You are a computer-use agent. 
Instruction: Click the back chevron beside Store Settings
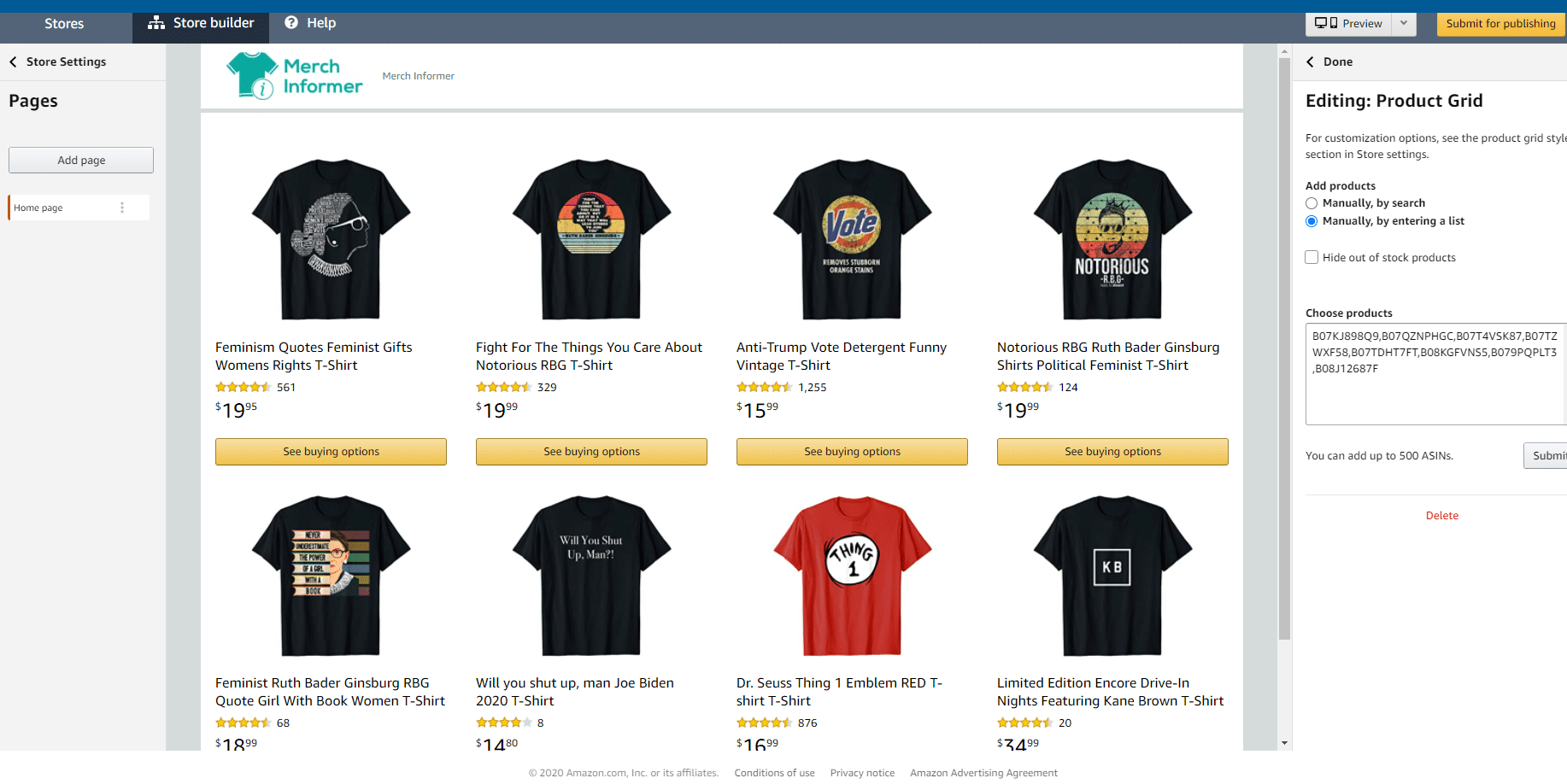(13, 61)
